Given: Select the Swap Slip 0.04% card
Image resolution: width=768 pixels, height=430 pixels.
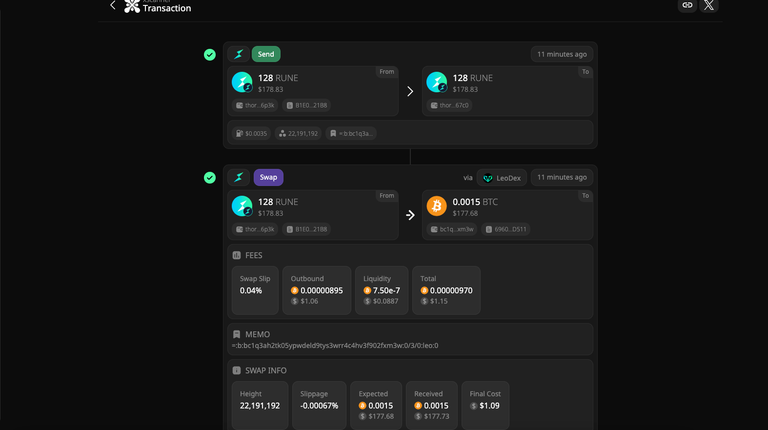Looking at the screenshot, I should 255,290.
